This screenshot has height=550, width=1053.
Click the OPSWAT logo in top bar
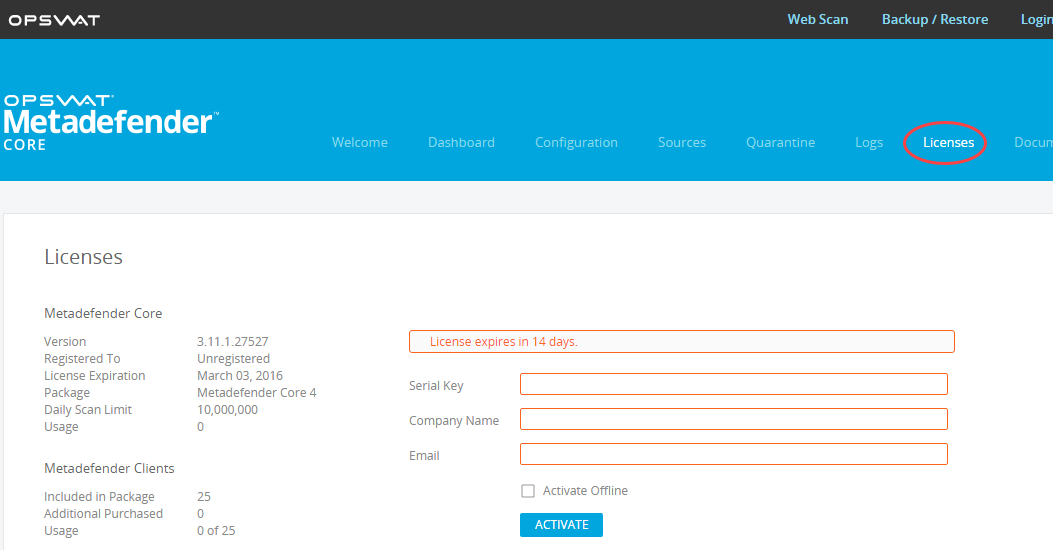click(x=54, y=20)
